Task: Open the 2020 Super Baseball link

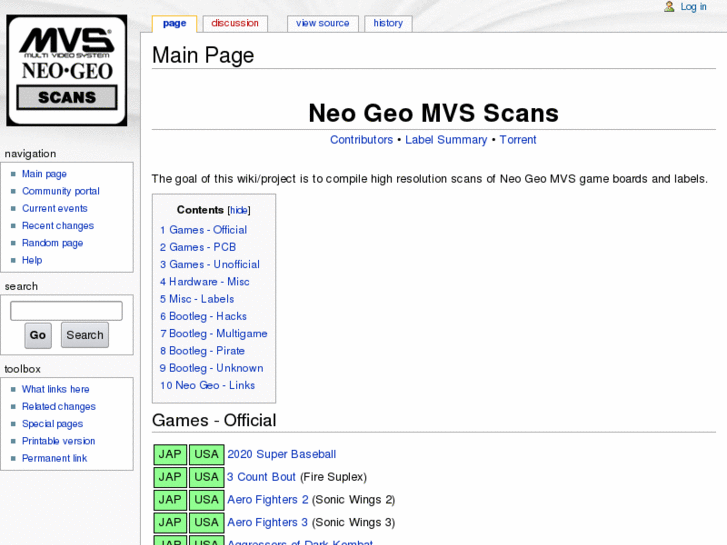Action: 281,454
